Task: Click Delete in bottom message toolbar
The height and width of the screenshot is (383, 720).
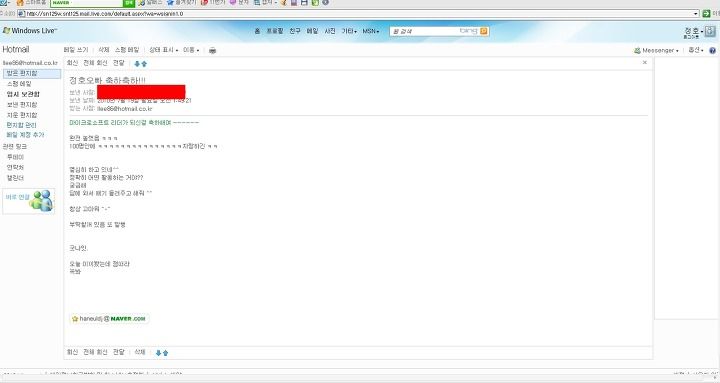Action: pos(140,352)
